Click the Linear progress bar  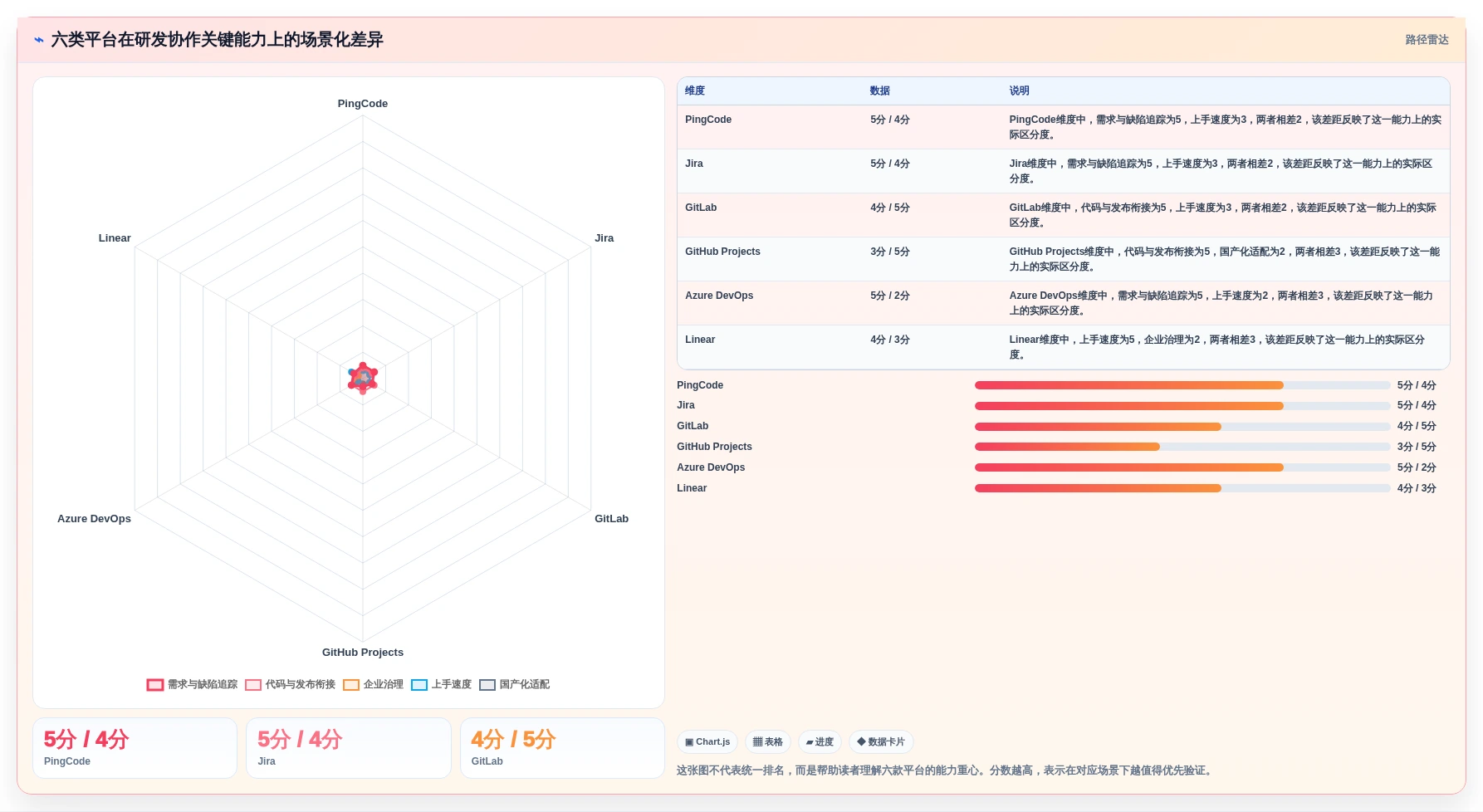(1182, 488)
